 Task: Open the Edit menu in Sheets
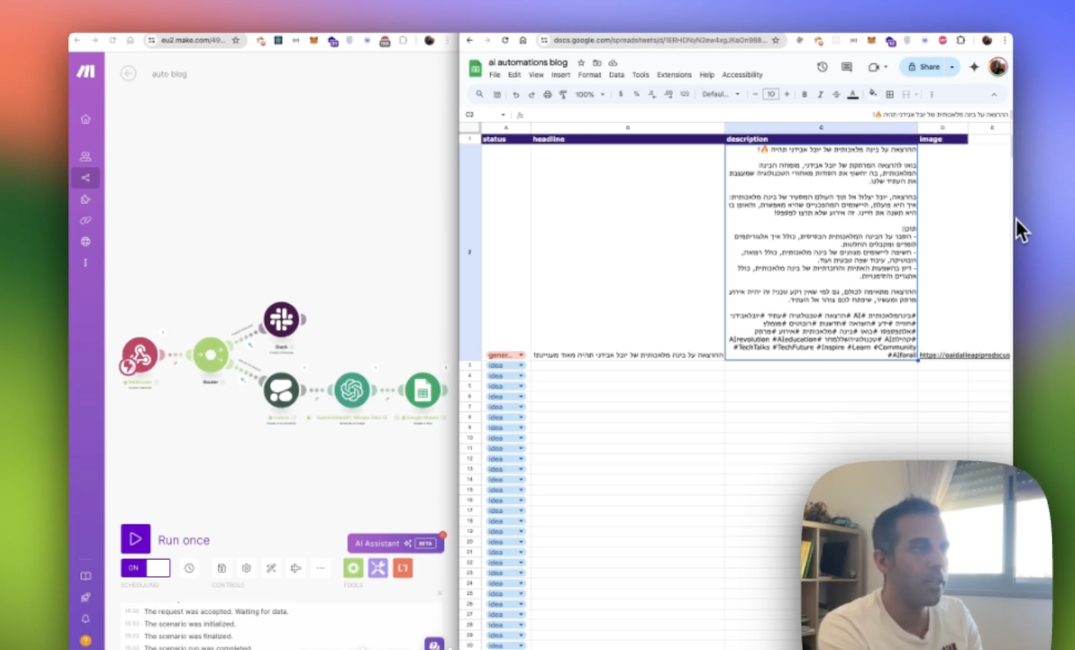click(x=514, y=75)
